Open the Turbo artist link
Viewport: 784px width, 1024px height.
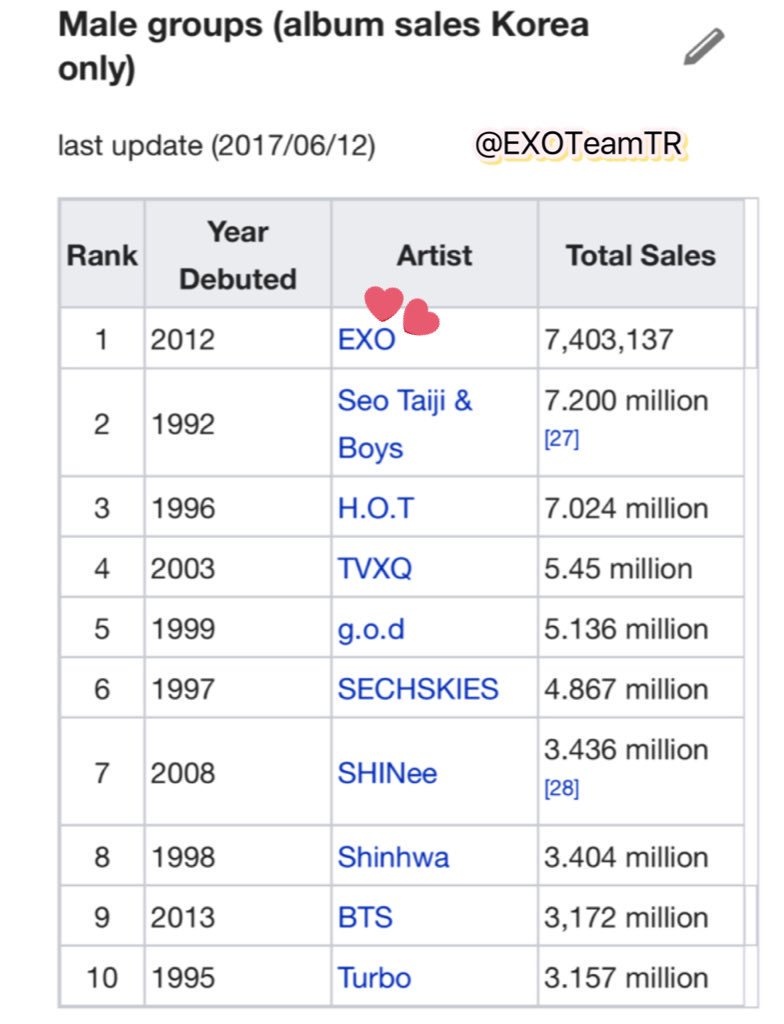pos(374,977)
